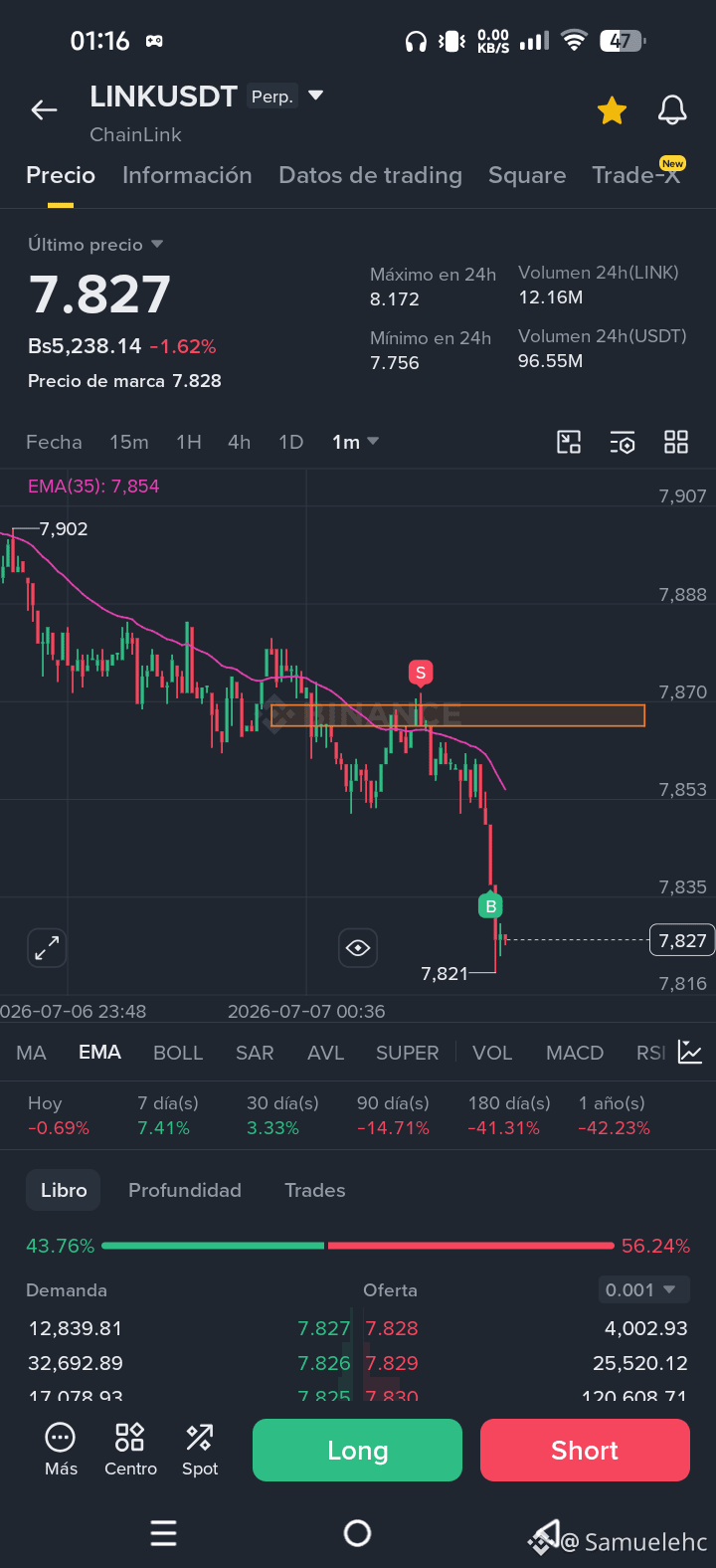Click the Precio de marca 7.828

[124, 381]
